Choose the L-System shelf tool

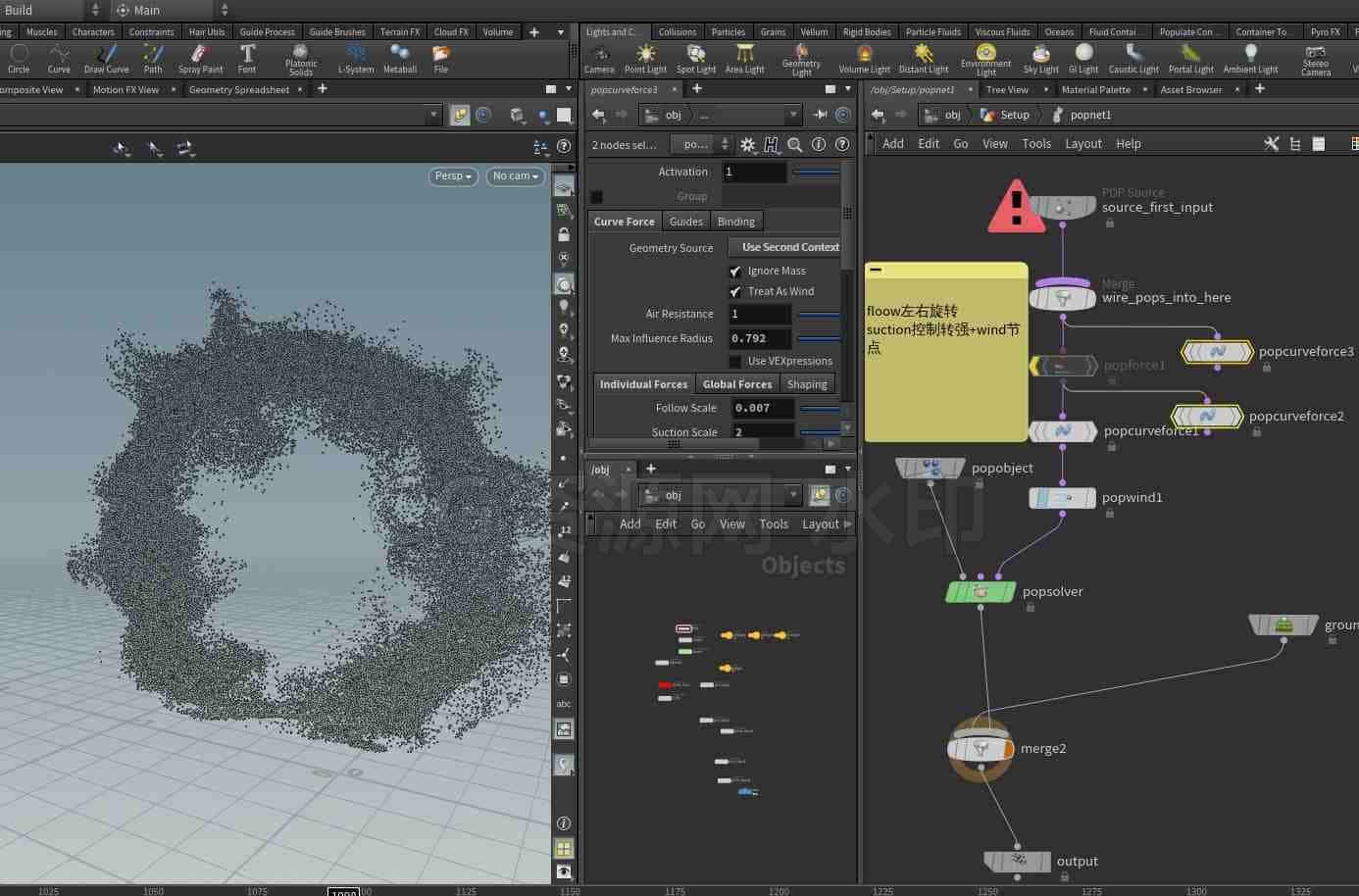point(355,58)
